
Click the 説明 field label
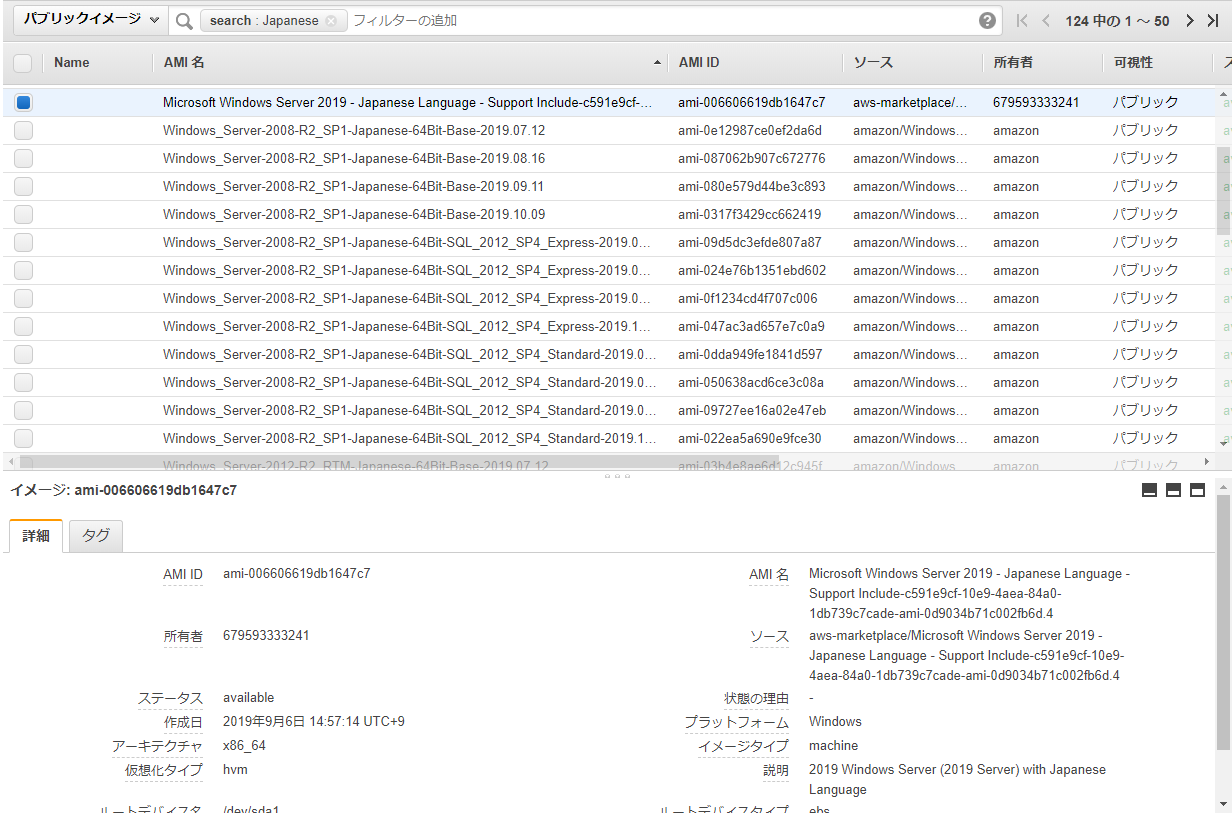click(776, 771)
